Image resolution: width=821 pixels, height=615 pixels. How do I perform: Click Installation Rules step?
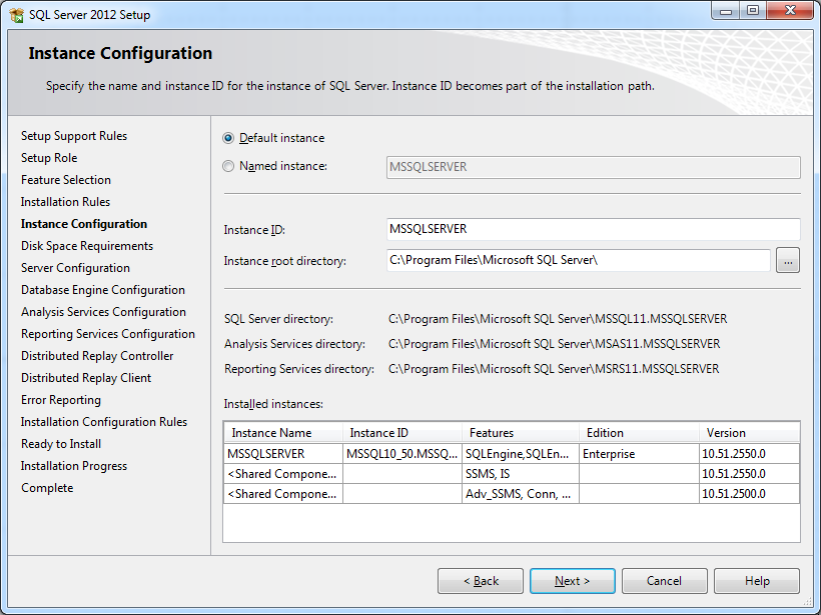tap(65, 202)
